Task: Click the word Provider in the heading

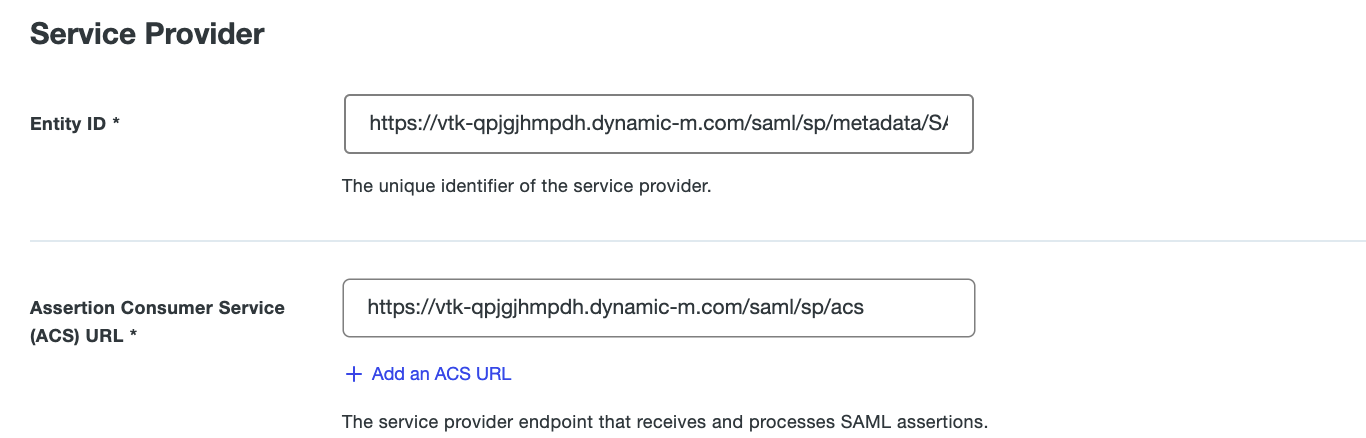Action: coord(208,34)
